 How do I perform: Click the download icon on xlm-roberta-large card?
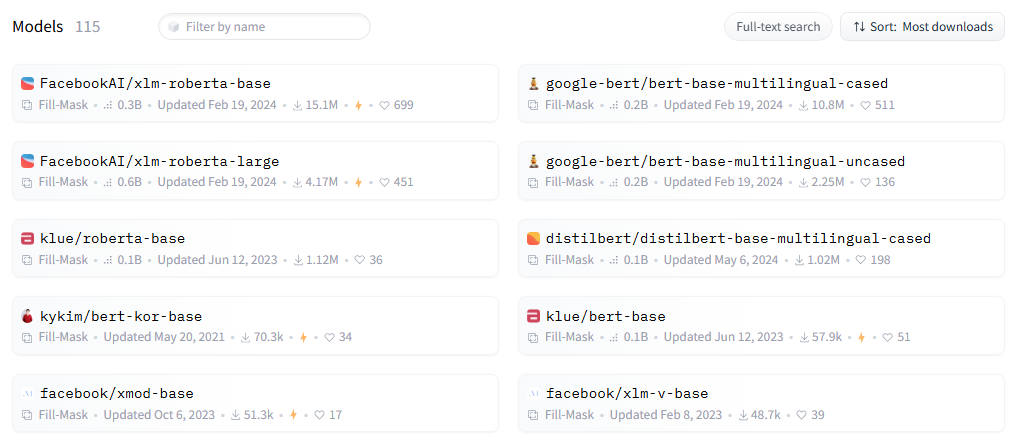coord(298,182)
